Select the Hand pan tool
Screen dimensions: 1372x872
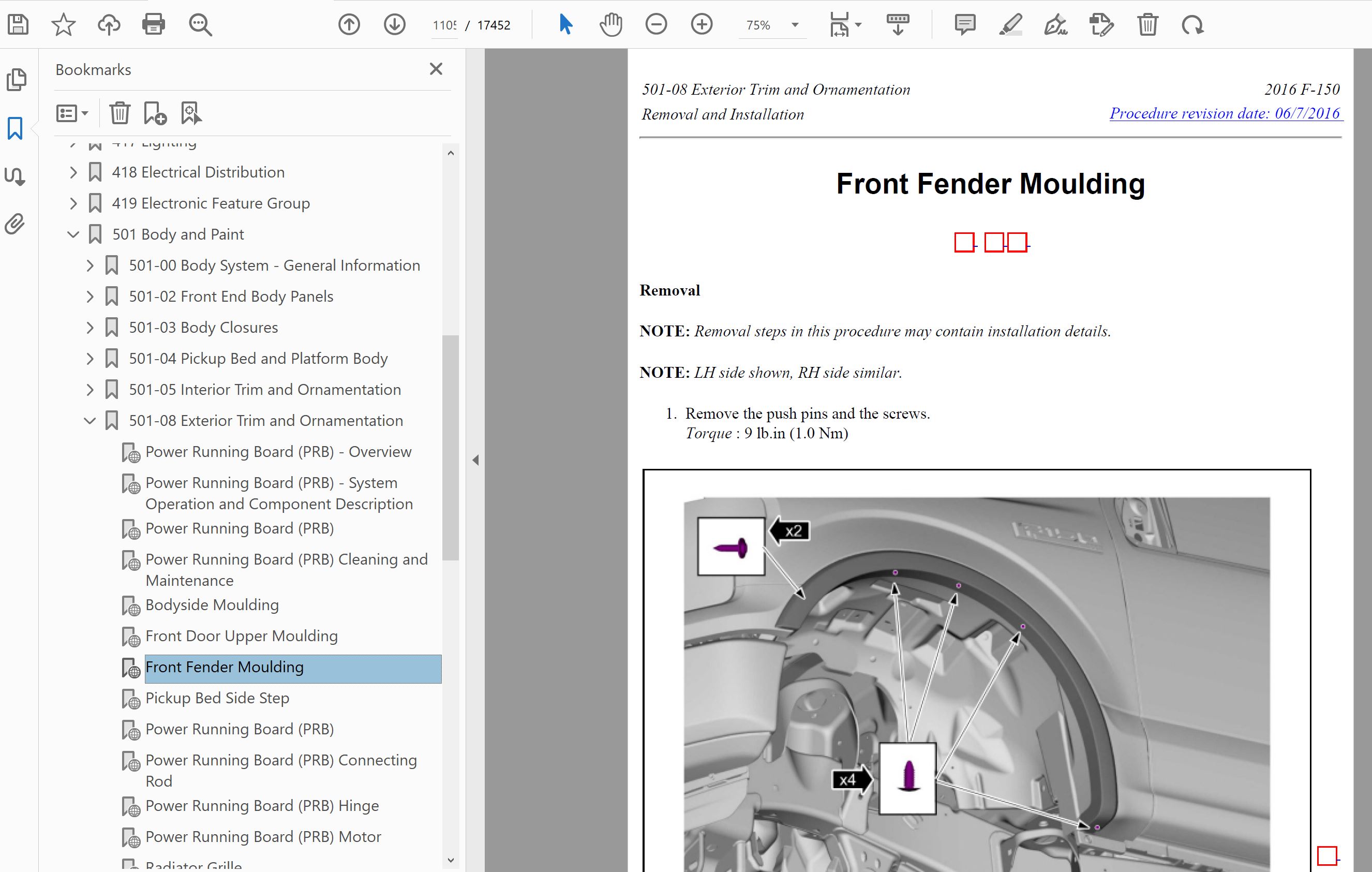point(610,24)
